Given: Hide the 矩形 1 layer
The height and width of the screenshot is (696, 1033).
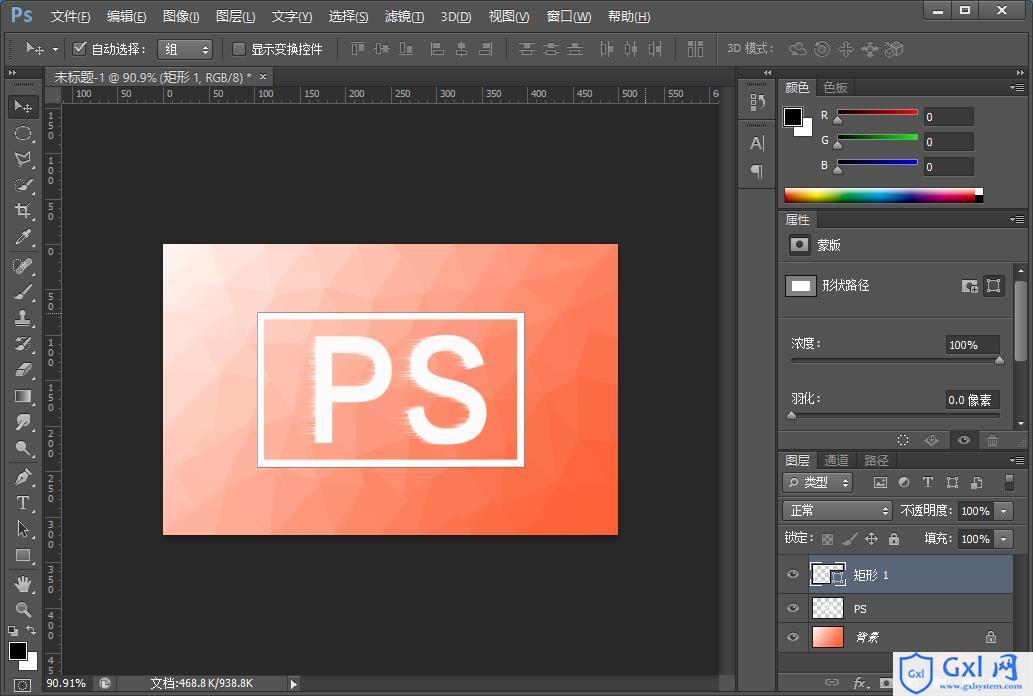Looking at the screenshot, I should [x=793, y=574].
